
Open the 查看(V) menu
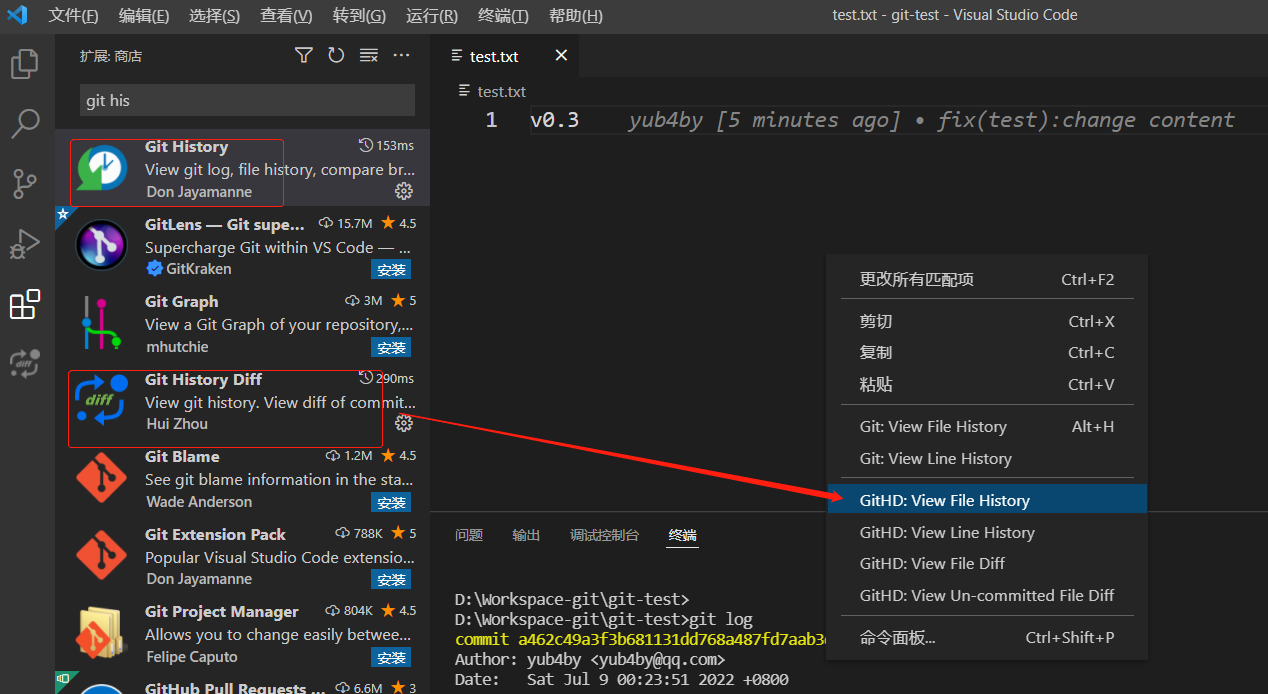pyautogui.click(x=286, y=16)
